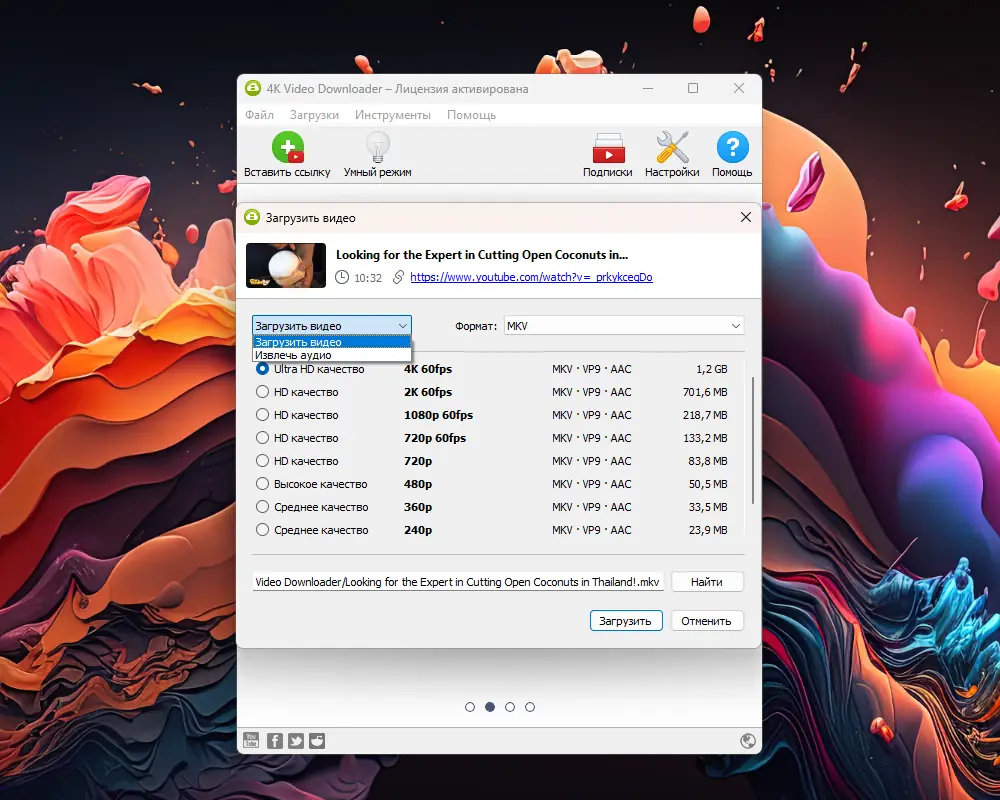The image size is (1000, 800).
Task: Click the YouTube icon in footer
Action: pyautogui.click(x=251, y=740)
